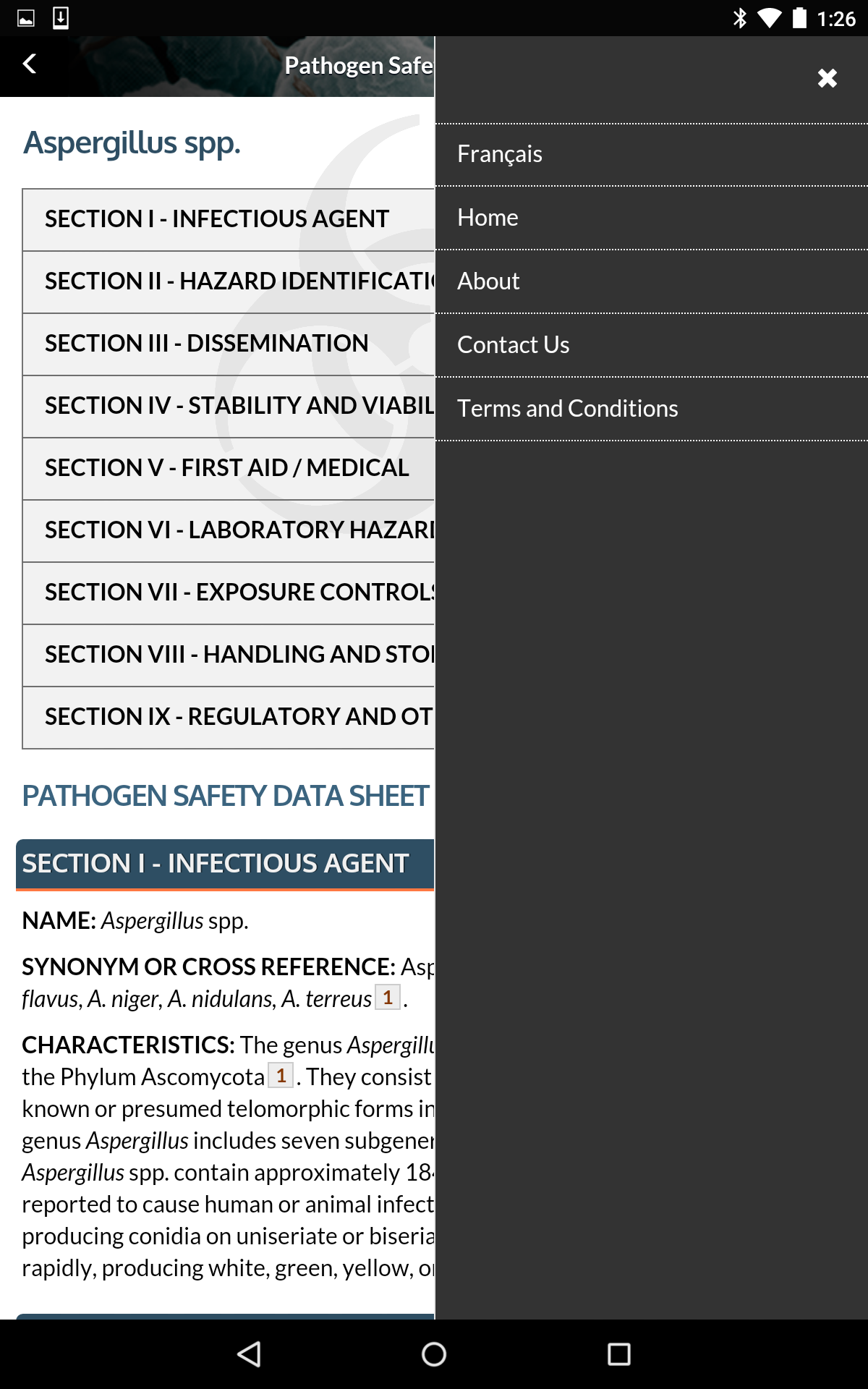The width and height of the screenshot is (868, 1389).
Task: Tap the 1:26 clock in status bar
Action: tap(837, 19)
